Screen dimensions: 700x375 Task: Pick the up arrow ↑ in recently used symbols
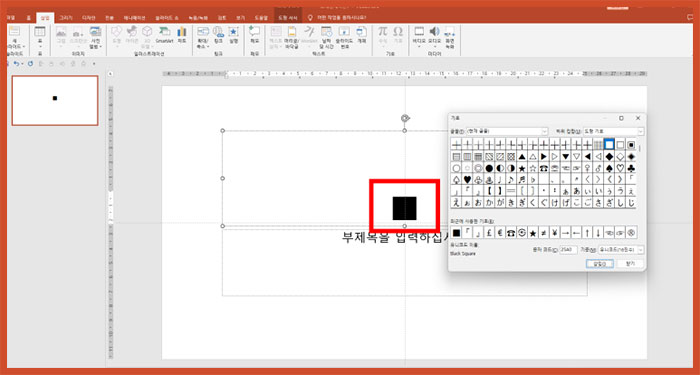tap(587, 233)
